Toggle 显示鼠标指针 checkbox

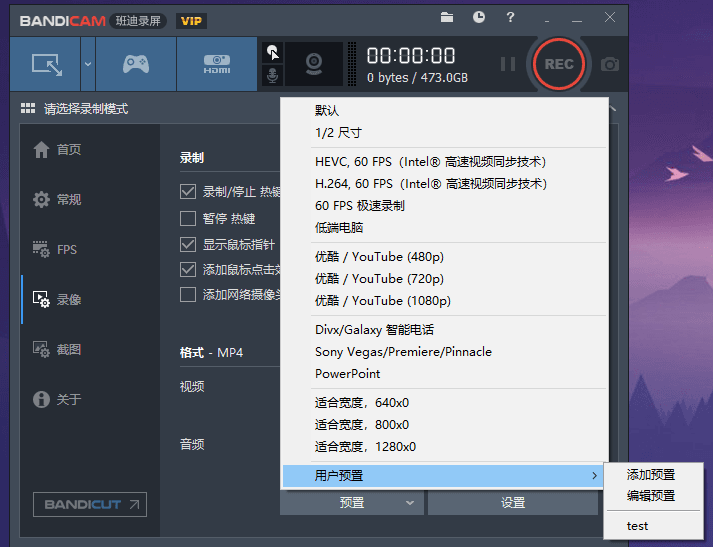pos(188,244)
